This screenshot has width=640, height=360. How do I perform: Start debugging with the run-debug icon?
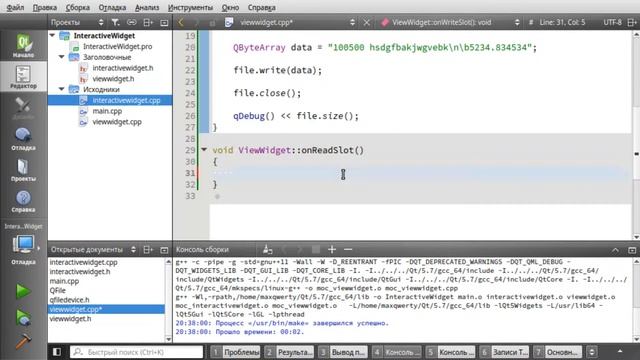pos(23,318)
